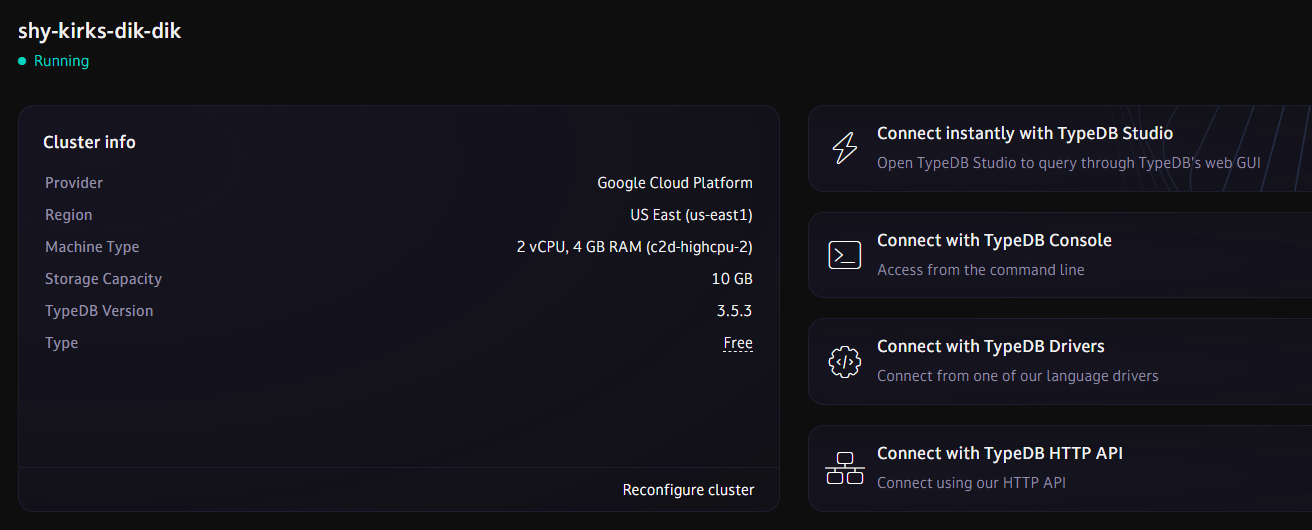
Task: Open Connect with TypeDB HTTP API card
Action: [1060, 468]
